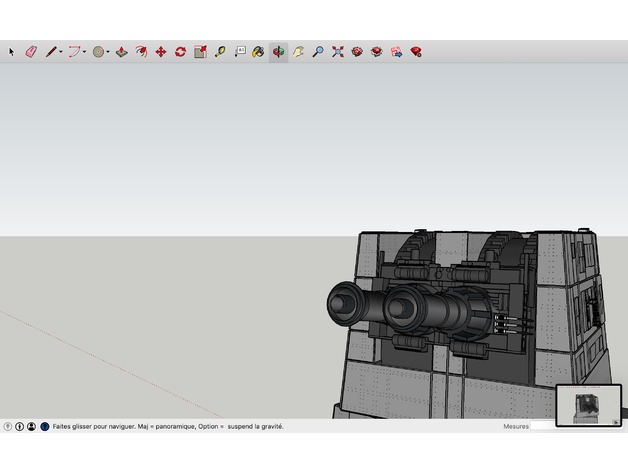
Task: Activate the Push/Pull tool
Action: (121, 52)
